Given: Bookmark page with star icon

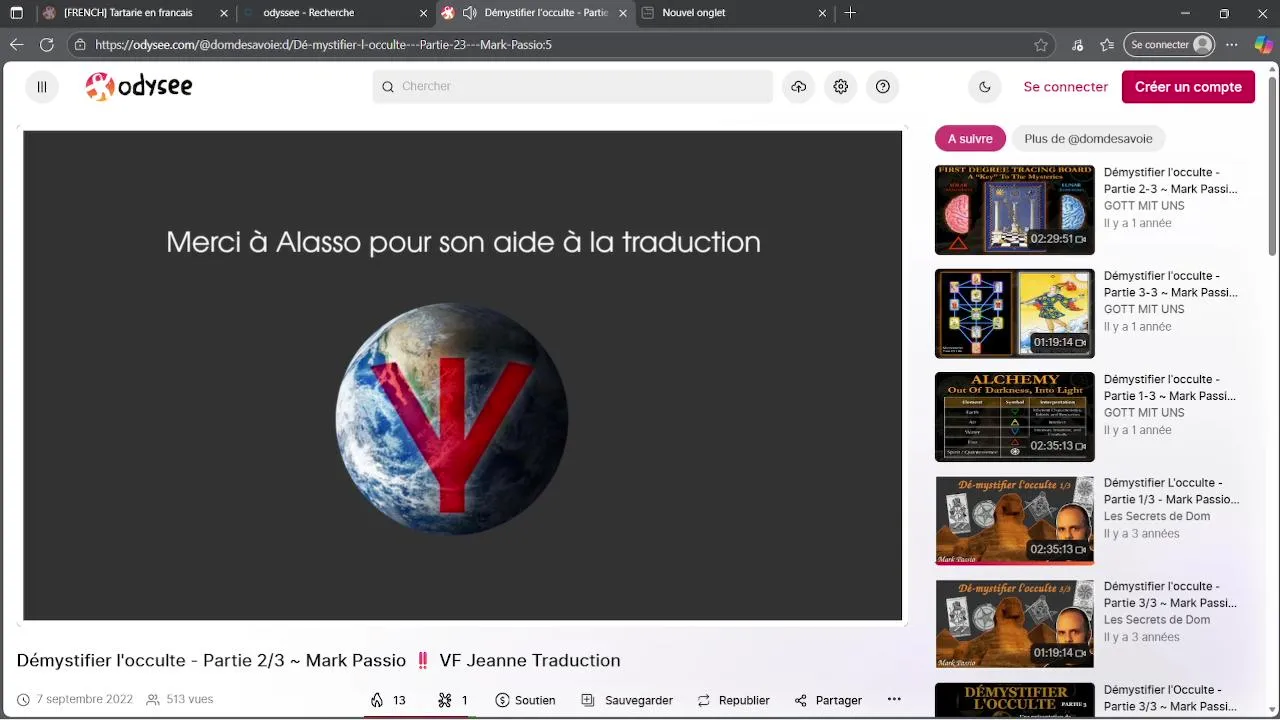Looking at the screenshot, I should pos(1041,45).
